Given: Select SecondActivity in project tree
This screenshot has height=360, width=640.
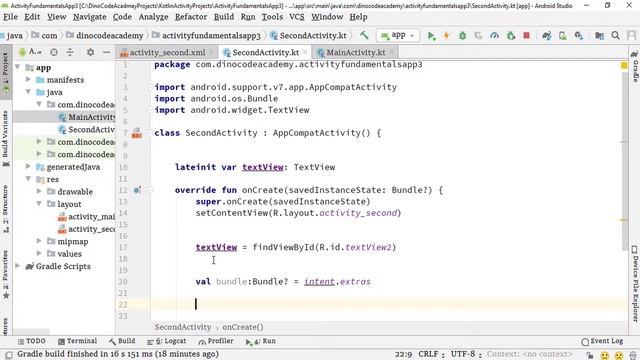Looking at the screenshot, I should (91, 129).
